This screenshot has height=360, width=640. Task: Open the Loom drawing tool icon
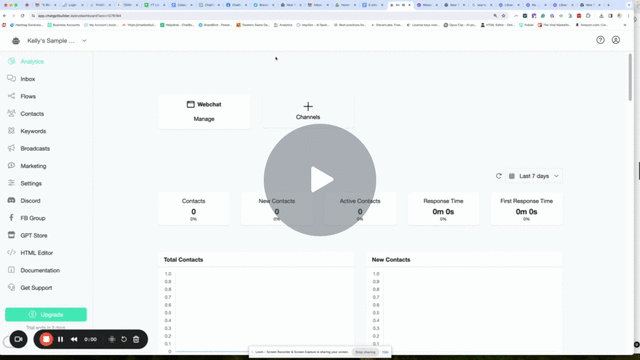[x=111, y=339]
